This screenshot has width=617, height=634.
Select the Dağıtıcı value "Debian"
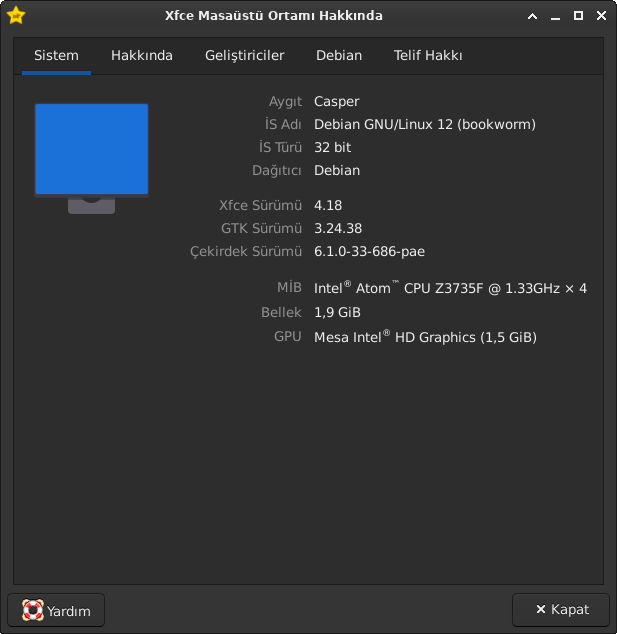(337, 171)
